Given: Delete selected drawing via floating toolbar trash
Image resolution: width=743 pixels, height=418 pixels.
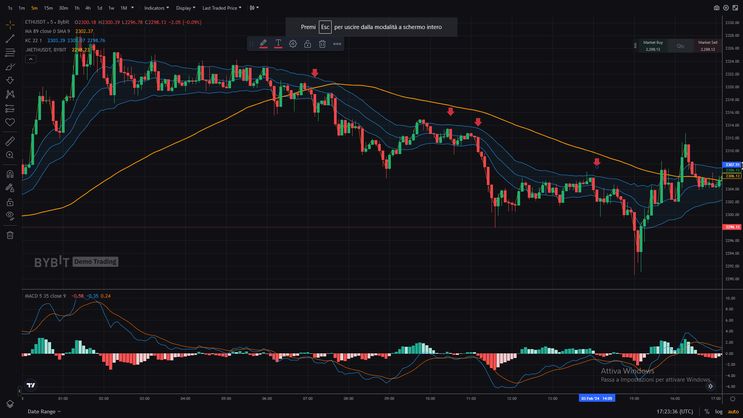Looking at the screenshot, I should click(x=322, y=44).
